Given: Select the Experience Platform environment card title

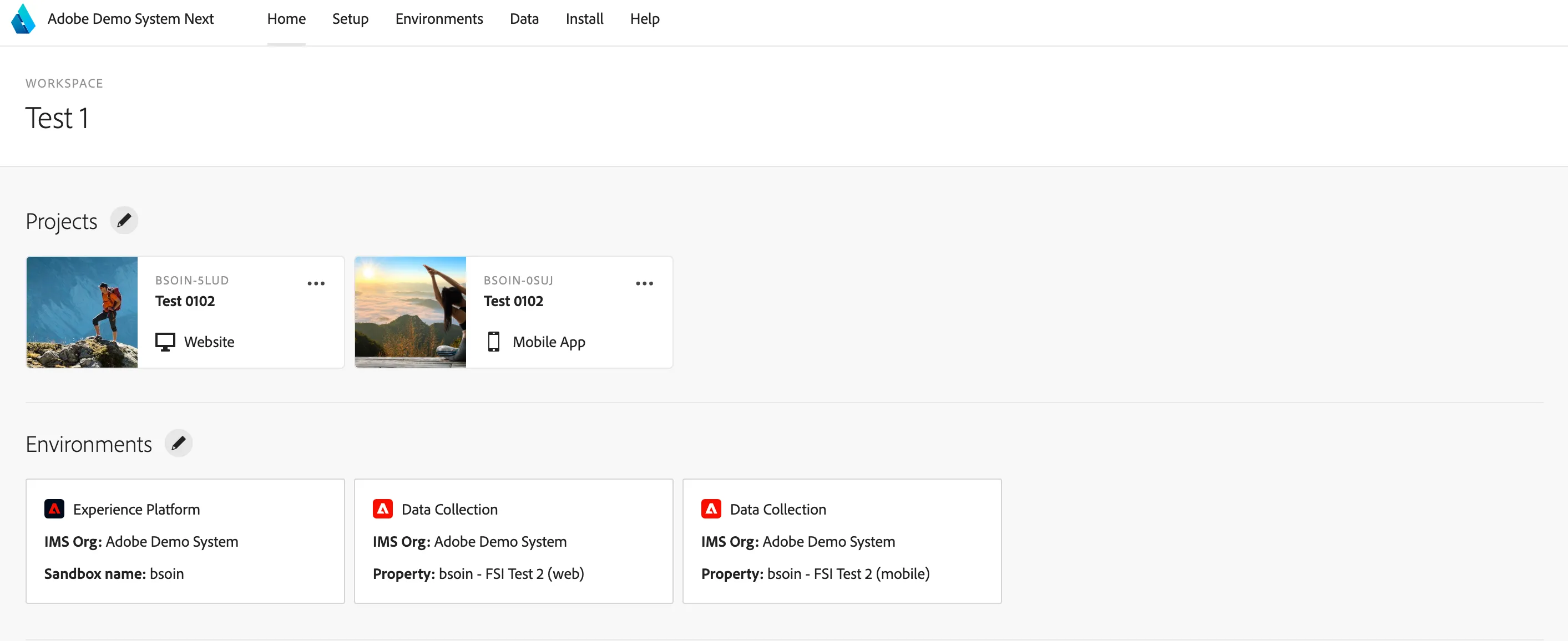Looking at the screenshot, I should [136, 509].
